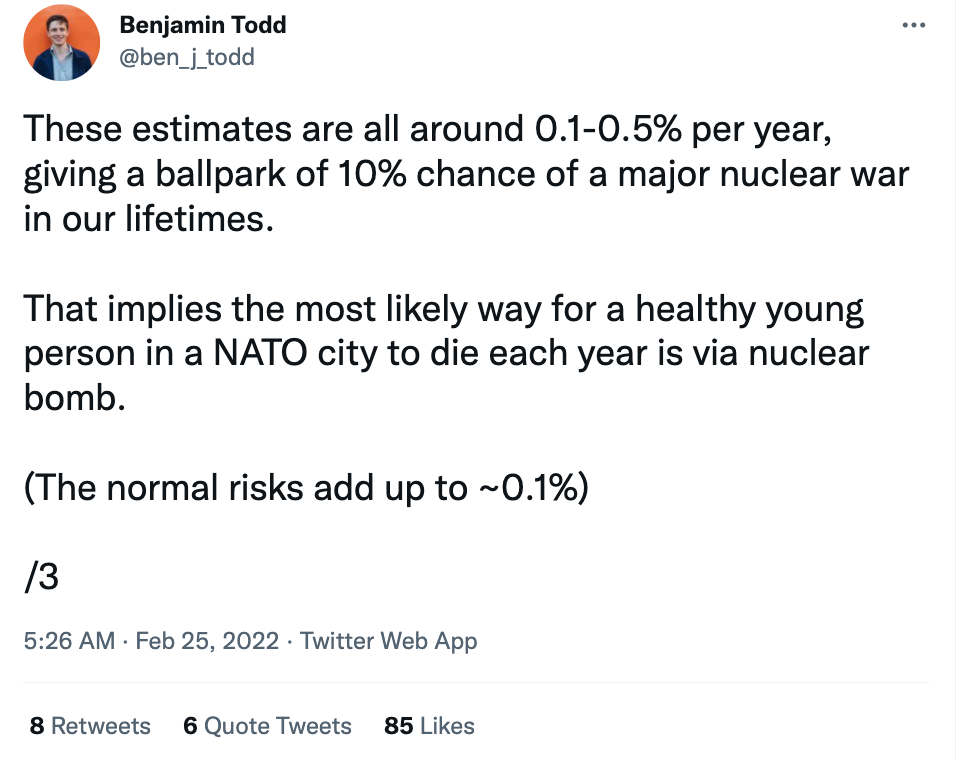Click the /3 thread marker
This screenshot has height=760, width=958.
pos(42,577)
